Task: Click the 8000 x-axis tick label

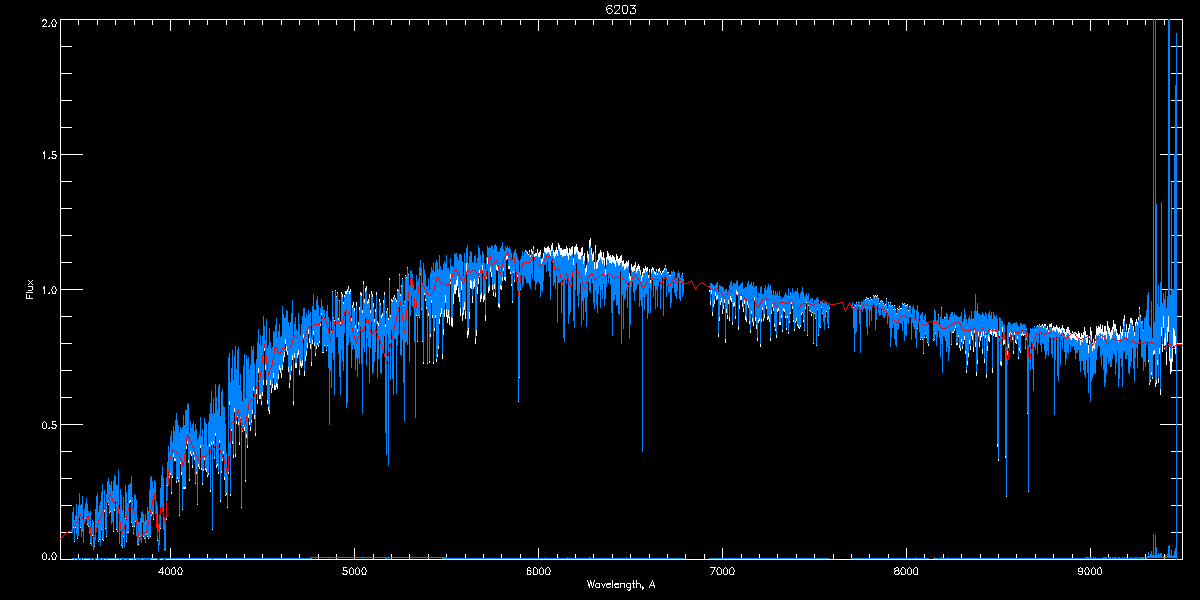Action: tap(906, 571)
